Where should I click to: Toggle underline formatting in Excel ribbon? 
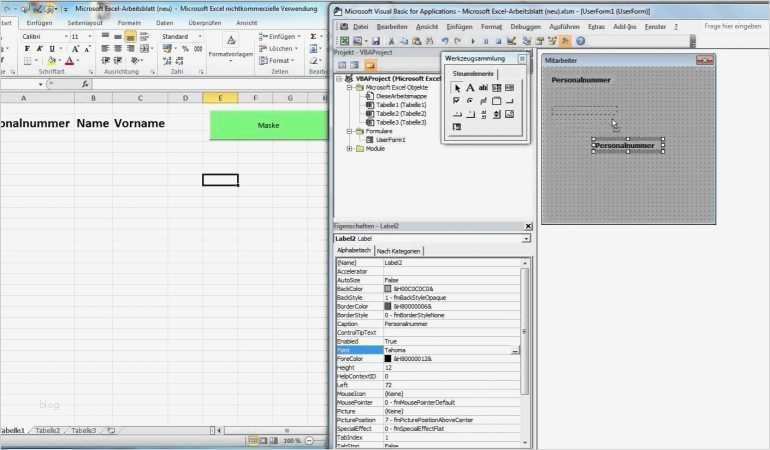coord(52,49)
